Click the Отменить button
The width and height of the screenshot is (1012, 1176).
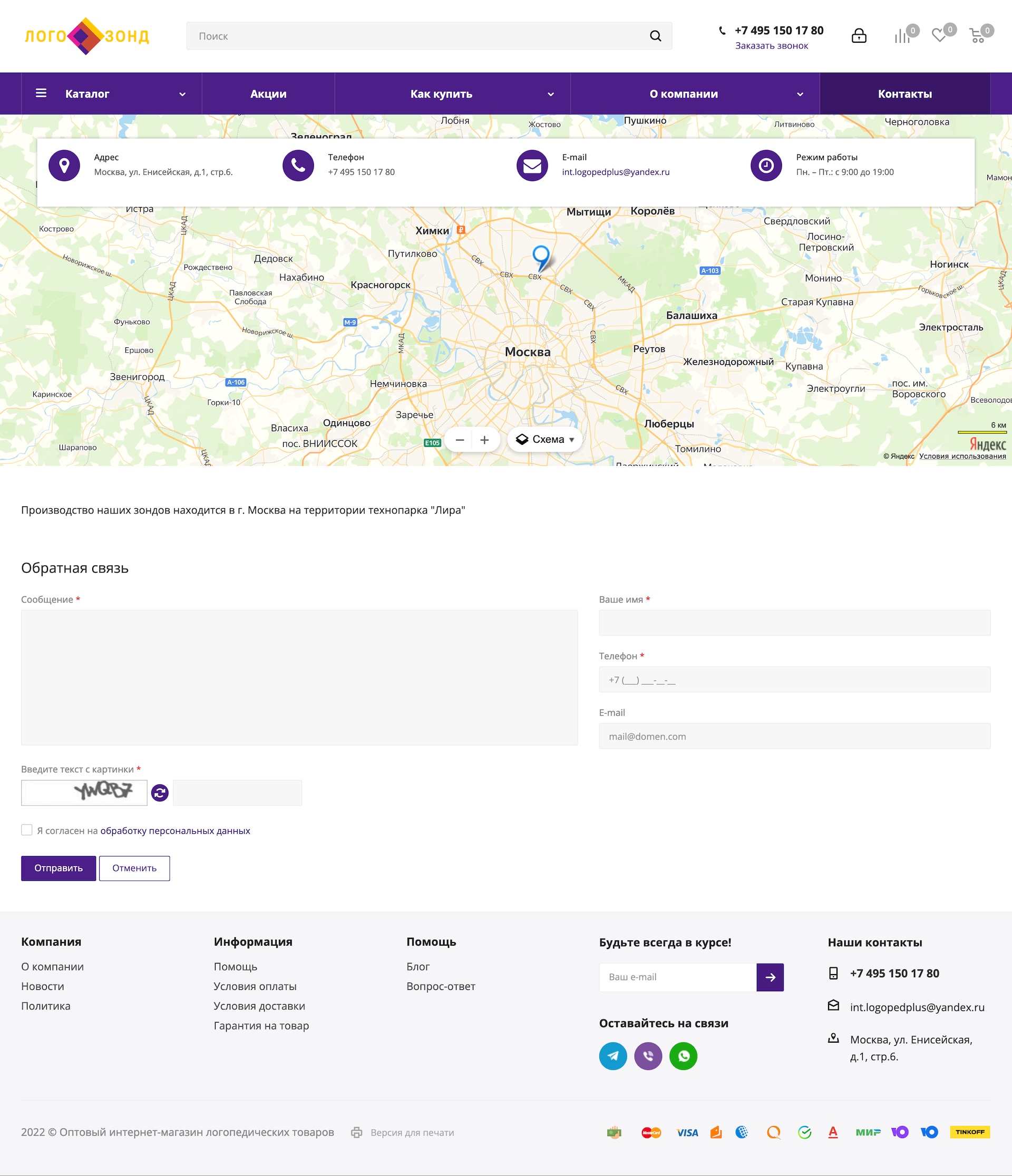[134, 868]
